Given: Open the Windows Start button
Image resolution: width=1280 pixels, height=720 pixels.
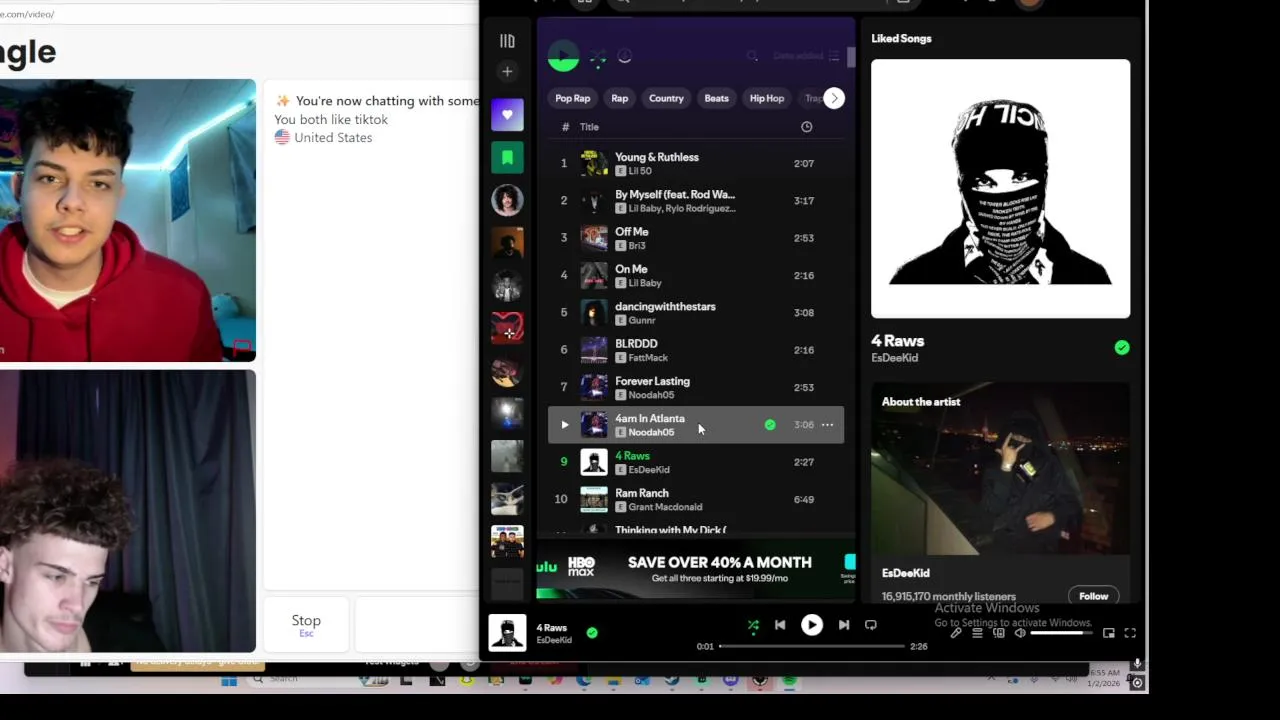Looking at the screenshot, I should [x=229, y=681].
